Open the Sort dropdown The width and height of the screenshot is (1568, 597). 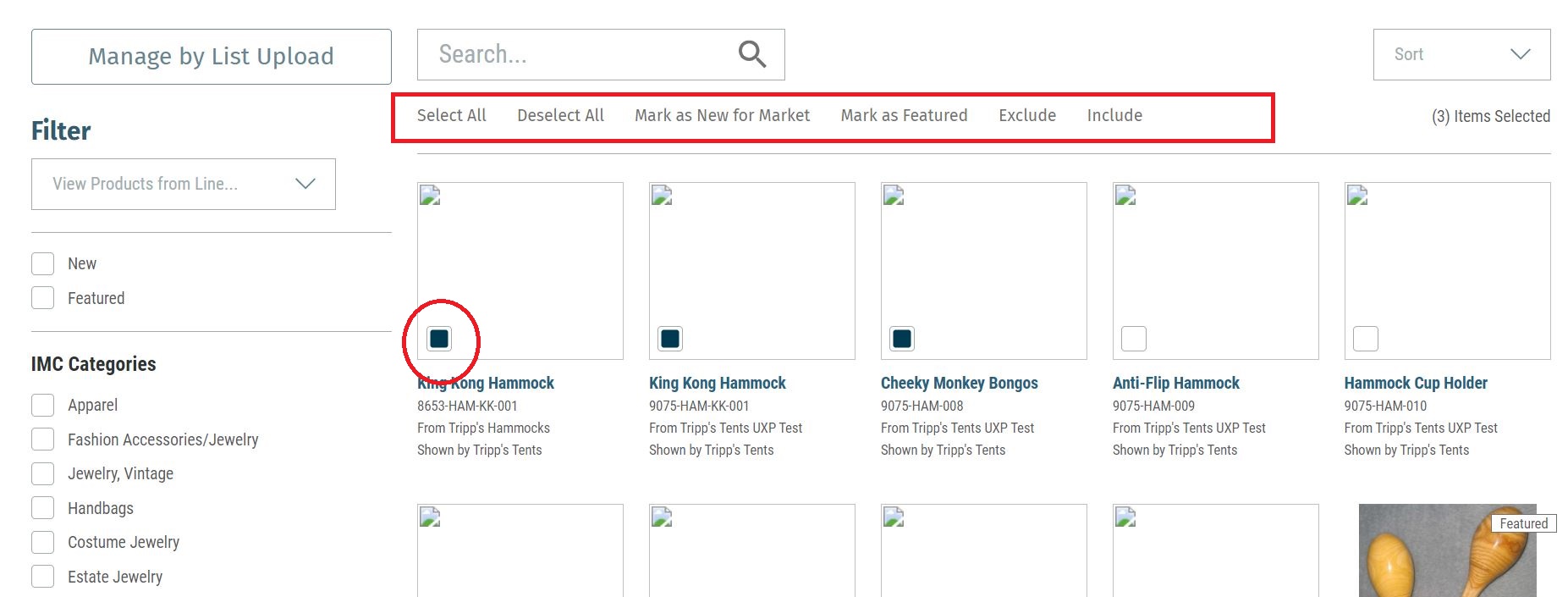[1461, 55]
